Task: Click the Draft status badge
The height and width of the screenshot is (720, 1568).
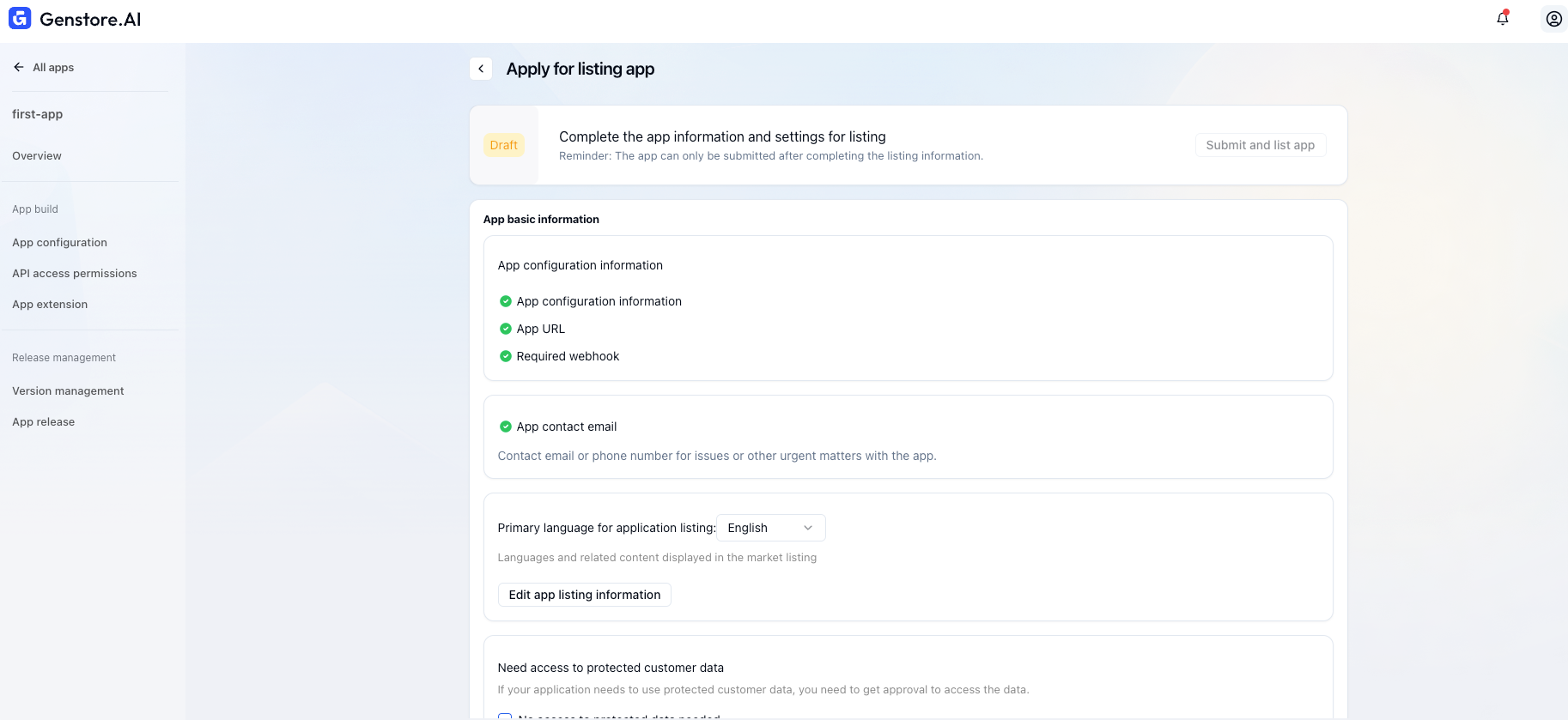Action: point(504,145)
